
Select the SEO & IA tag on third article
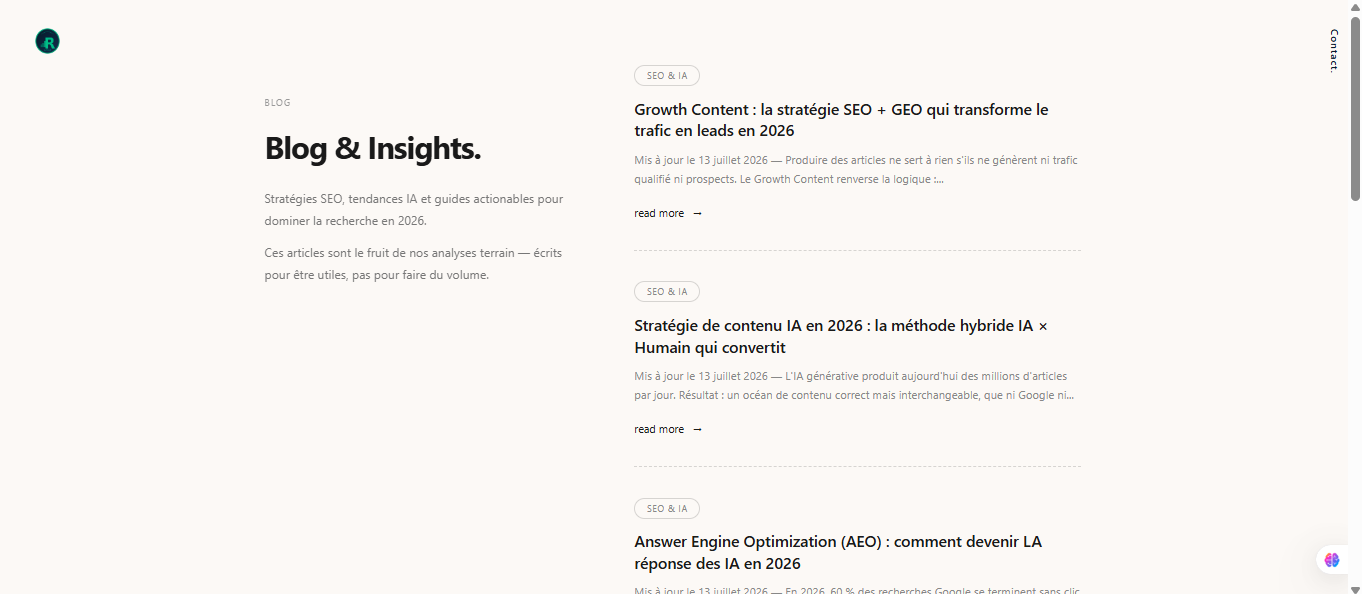(667, 508)
